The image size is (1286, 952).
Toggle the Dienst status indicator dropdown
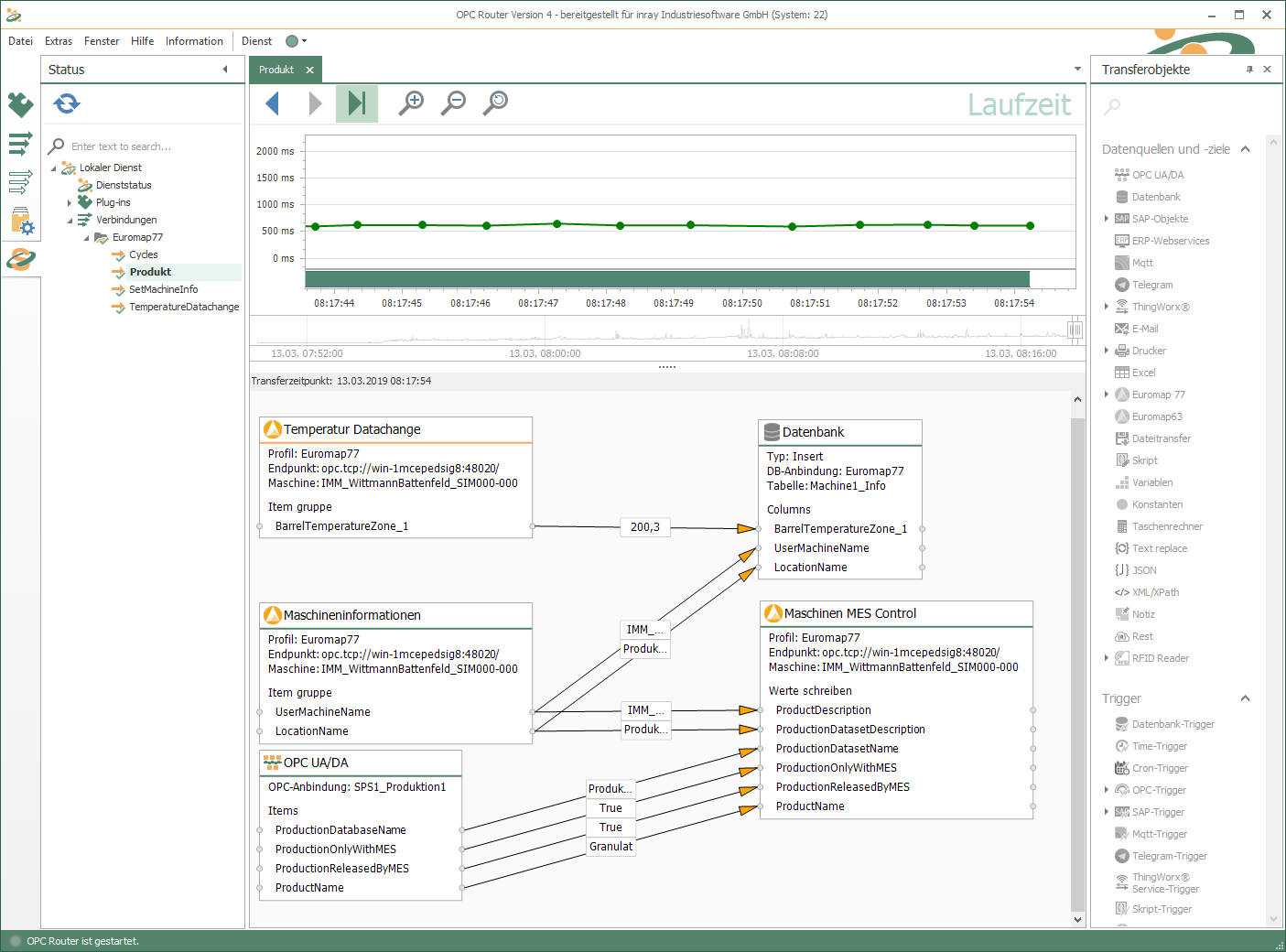[x=297, y=41]
